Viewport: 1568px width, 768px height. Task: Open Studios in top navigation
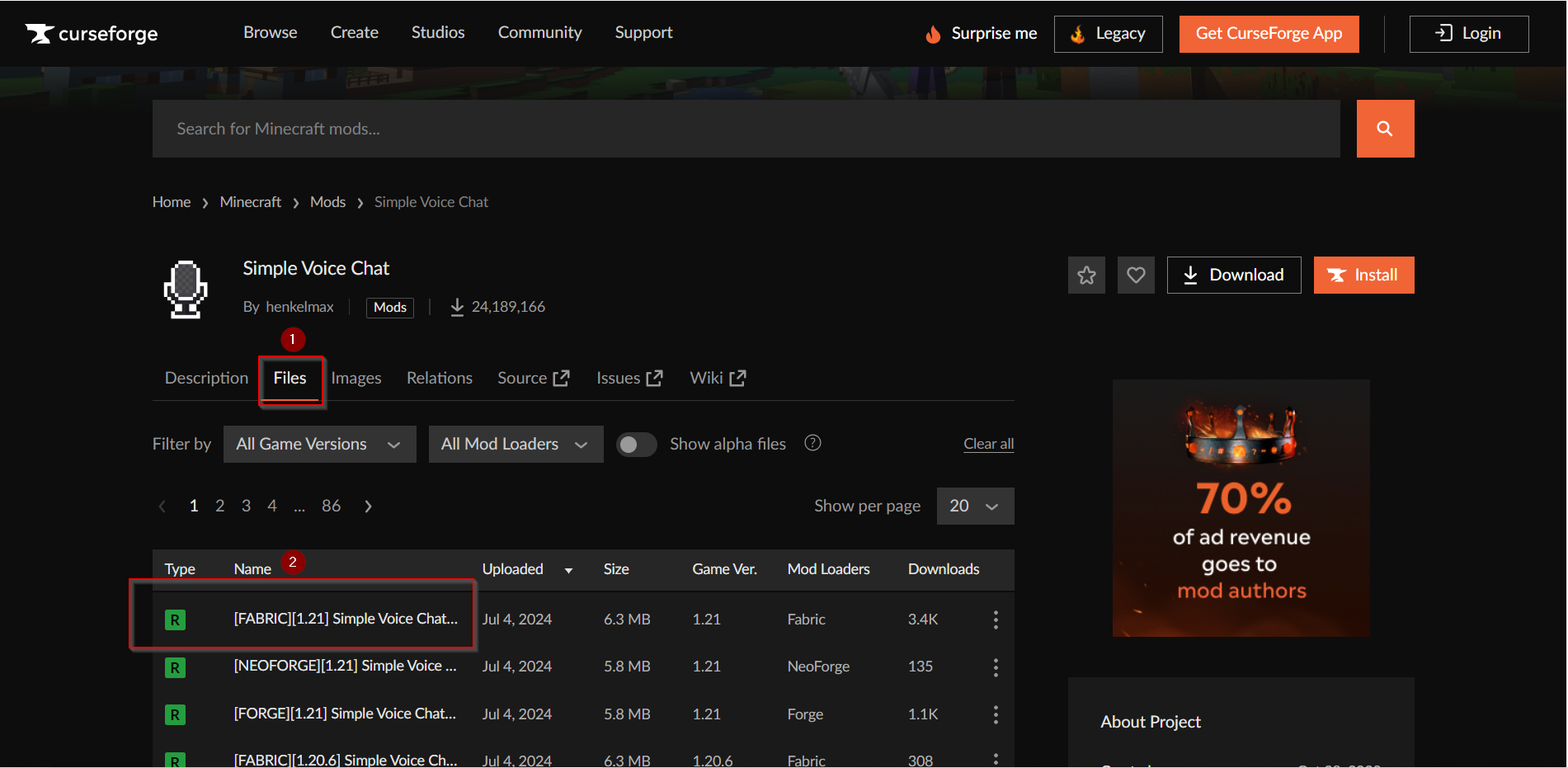pyautogui.click(x=438, y=32)
